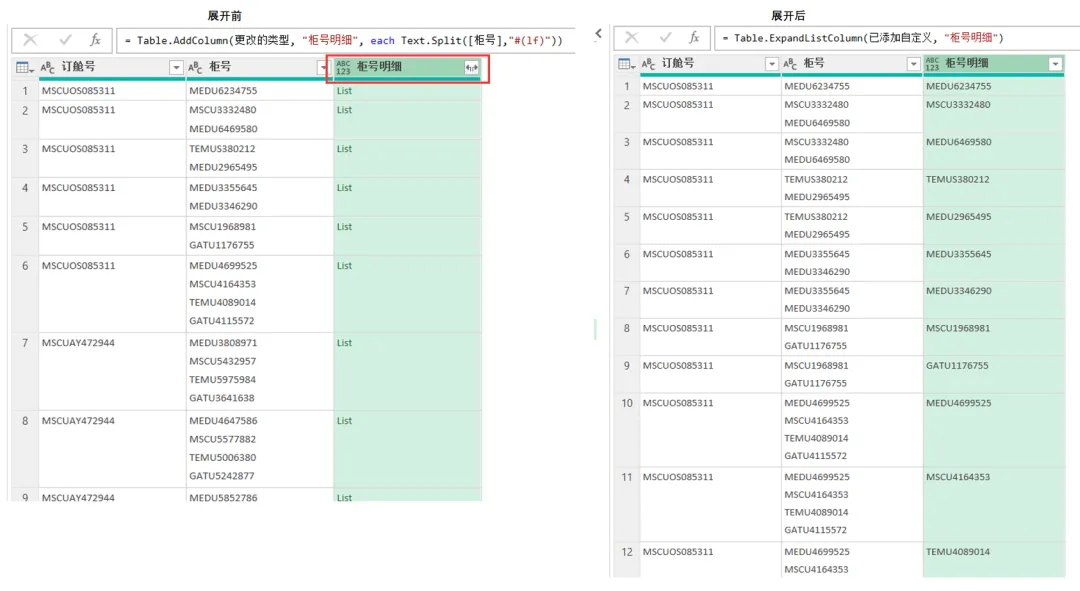Image resolution: width=1080 pixels, height=591 pixels.
Task: Cancel the formula edit in the 展开前 panel
Action: pos(30,40)
